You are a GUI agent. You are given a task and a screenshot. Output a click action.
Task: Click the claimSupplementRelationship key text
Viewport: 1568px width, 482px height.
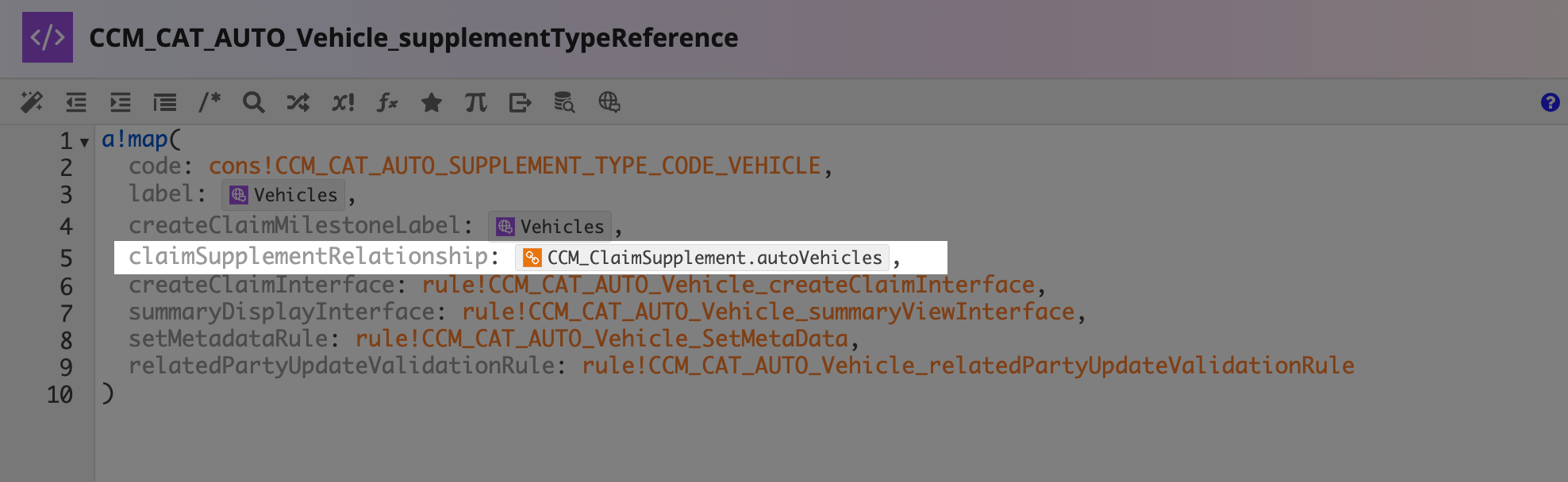tap(308, 256)
